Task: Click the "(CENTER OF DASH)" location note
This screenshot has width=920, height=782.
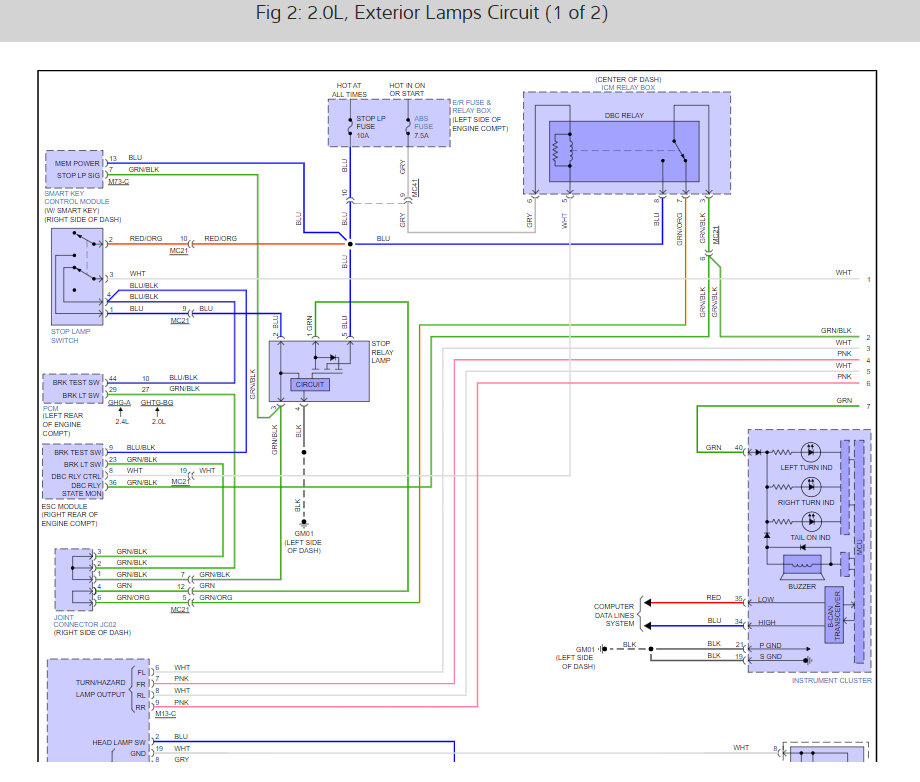Action: [628, 79]
